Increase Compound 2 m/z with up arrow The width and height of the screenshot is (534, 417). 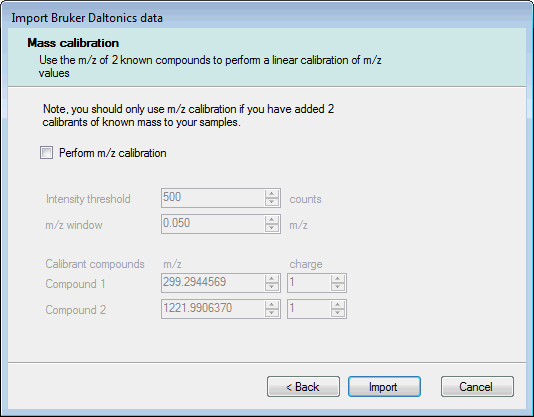[272, 305]
